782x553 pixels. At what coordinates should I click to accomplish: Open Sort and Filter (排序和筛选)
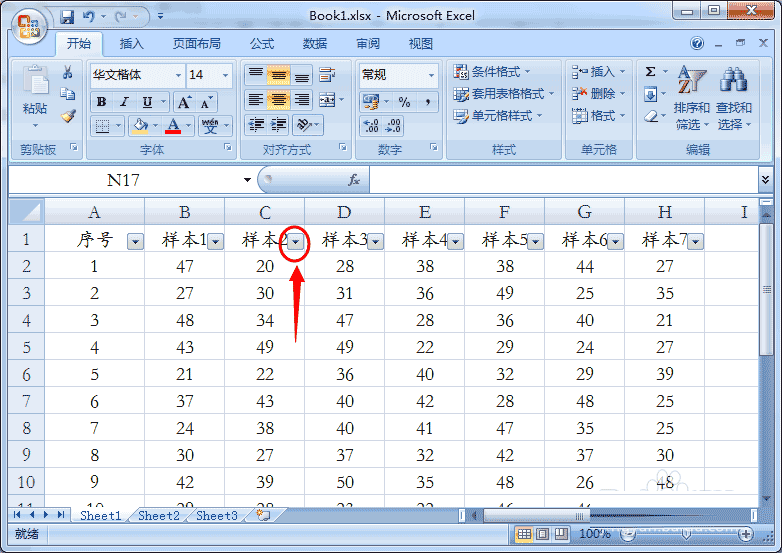point(691,97)
